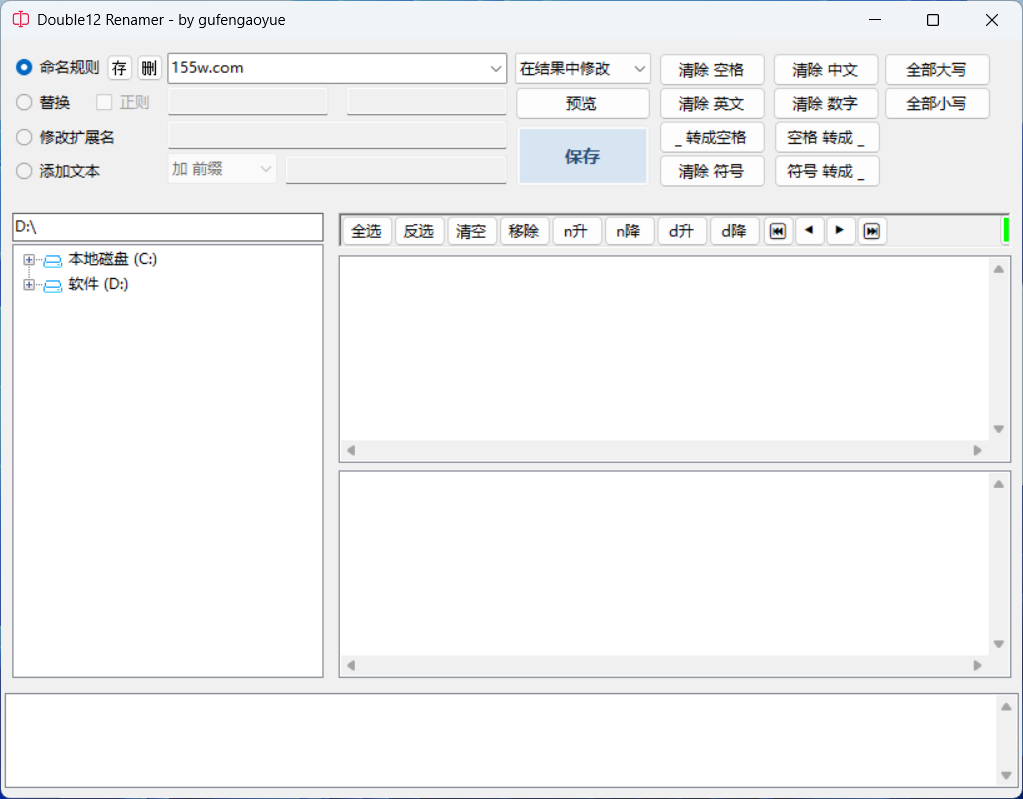The width and height of the screenshot is (1023, 799).
Task: Click the next-item triangle arrow icon
Action: (840, 231)
